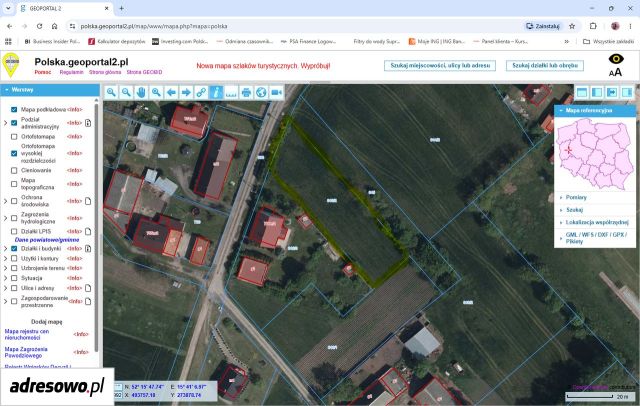This screenshot has height=406, width=640.
Task: Expand the Sytuacja layer group
Action: coord(5,278)
